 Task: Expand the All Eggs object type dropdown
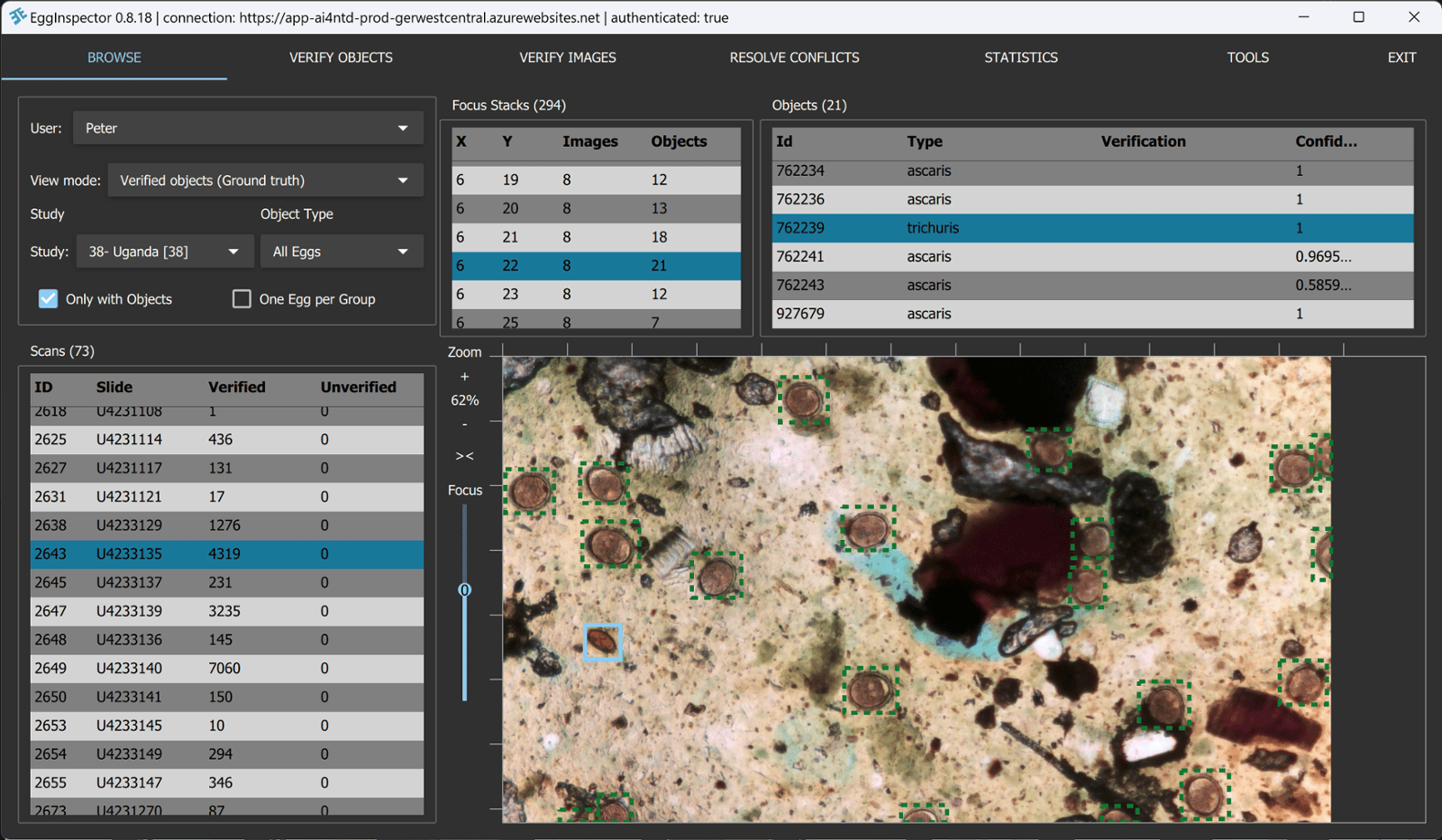341,251
